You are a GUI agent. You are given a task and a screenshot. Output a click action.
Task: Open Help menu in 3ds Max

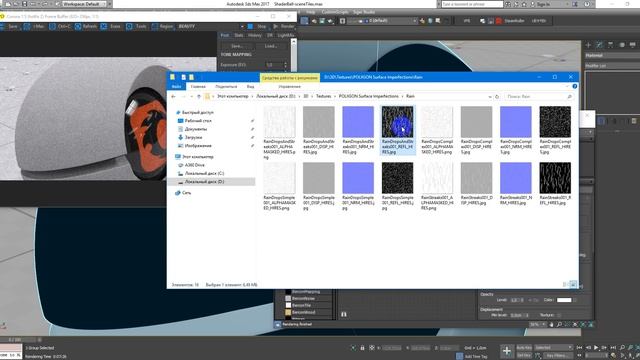[x=311, y=12]
